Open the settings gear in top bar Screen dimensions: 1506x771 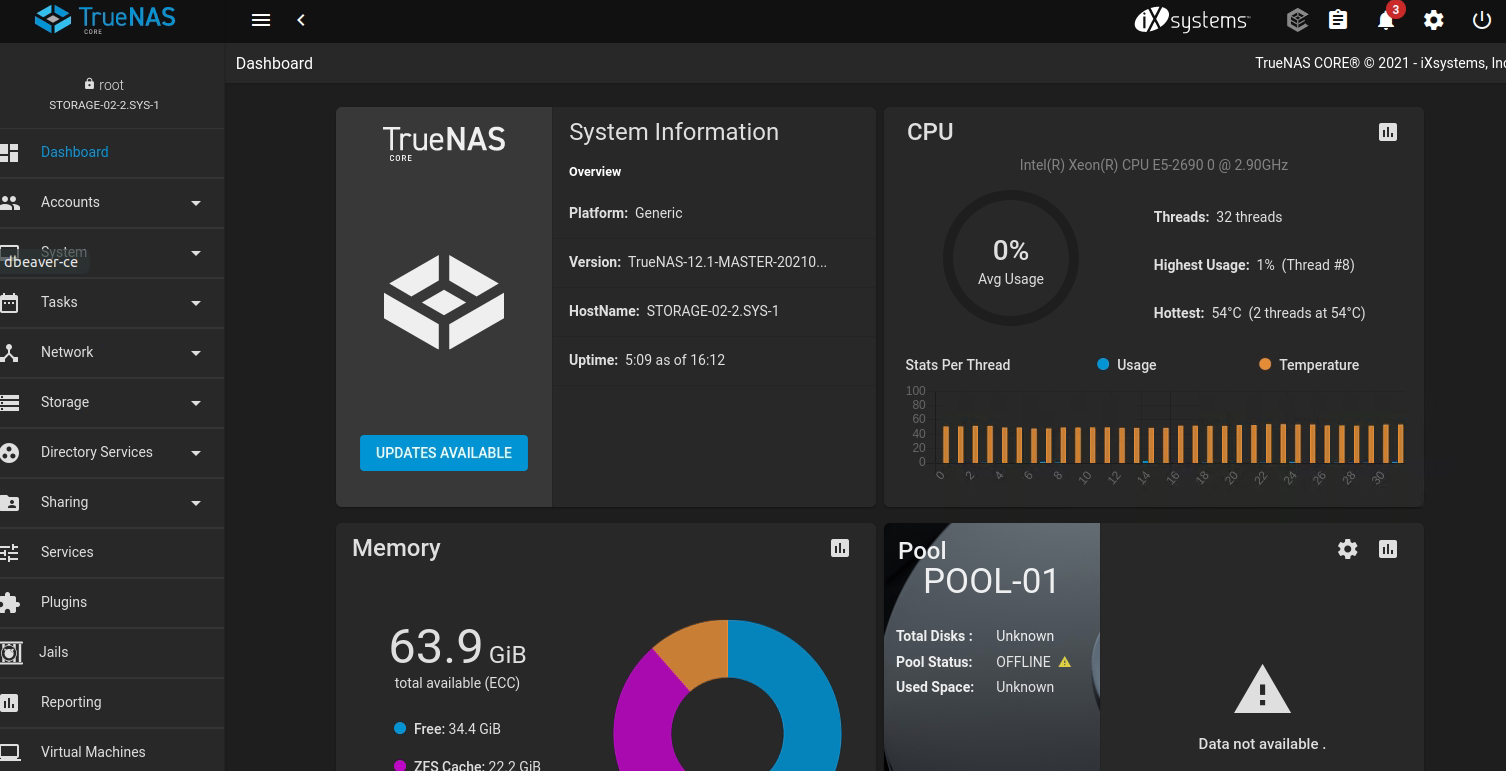coord(1434,20)
